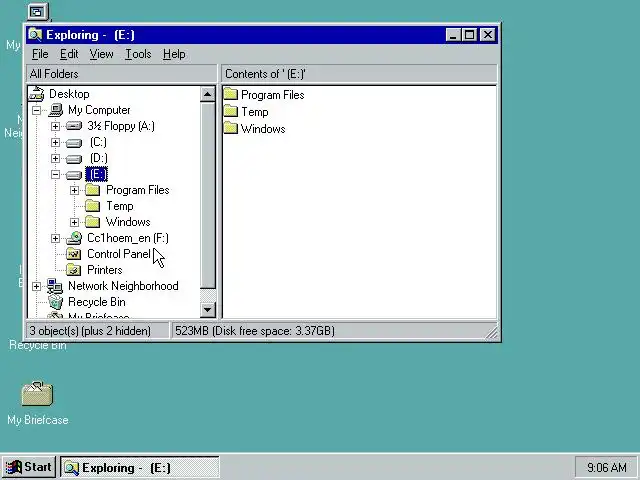Click the "Disk free space: 3.37GB" status text
Viewport: 640px width, 480px height.
(x=273, y=331)
